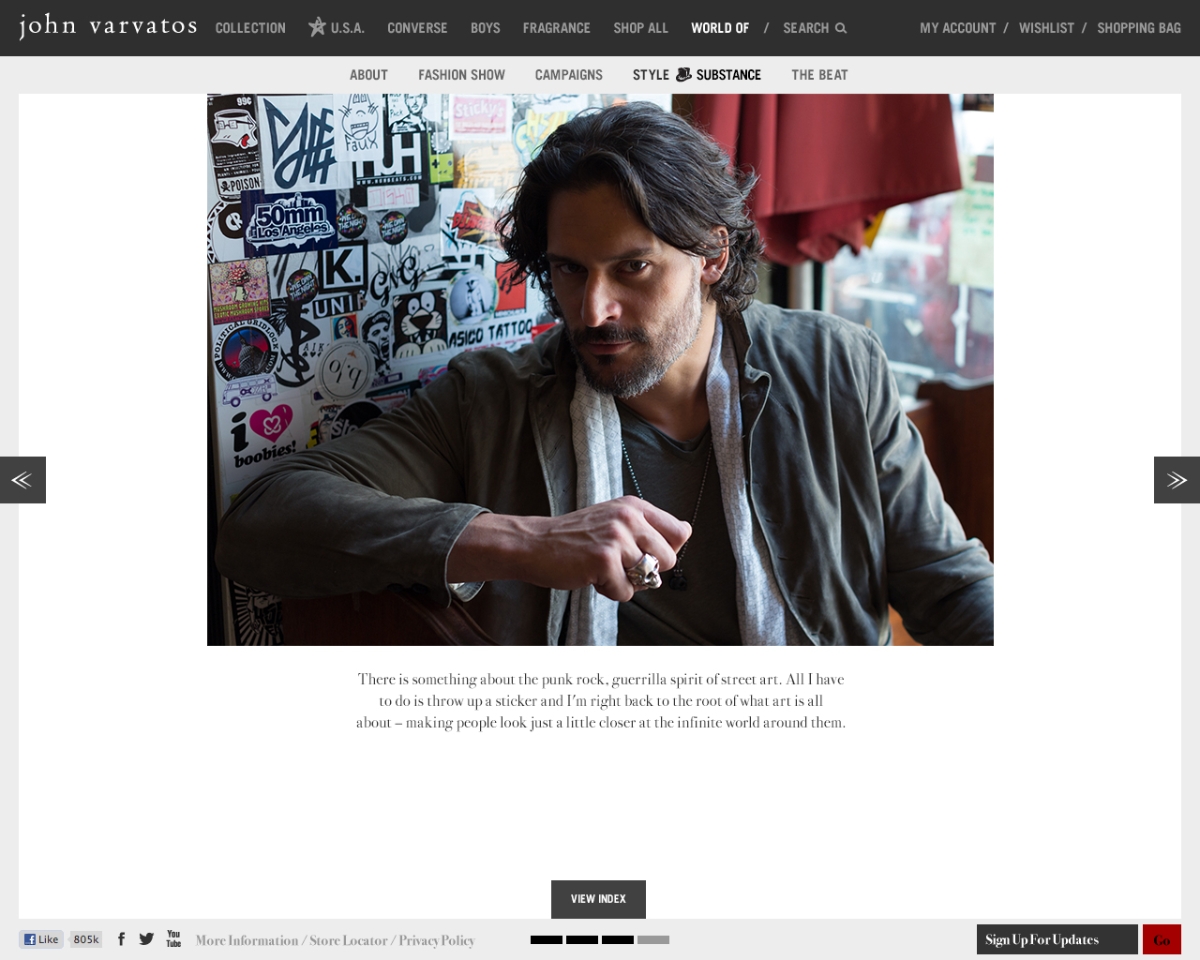Open the Boys menu

pos(485,28)
